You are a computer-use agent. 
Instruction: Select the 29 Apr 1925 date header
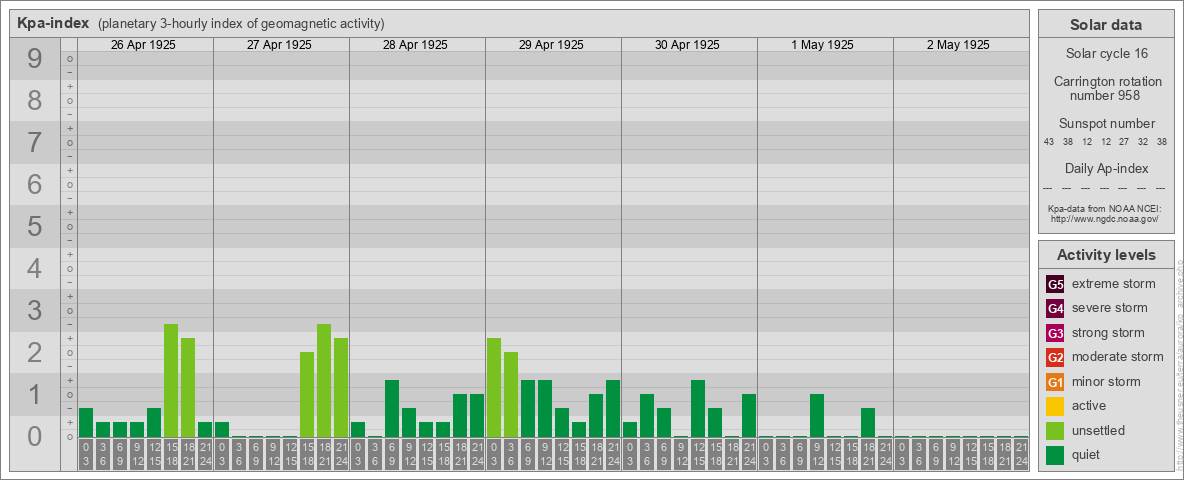[x=551, y=45]
